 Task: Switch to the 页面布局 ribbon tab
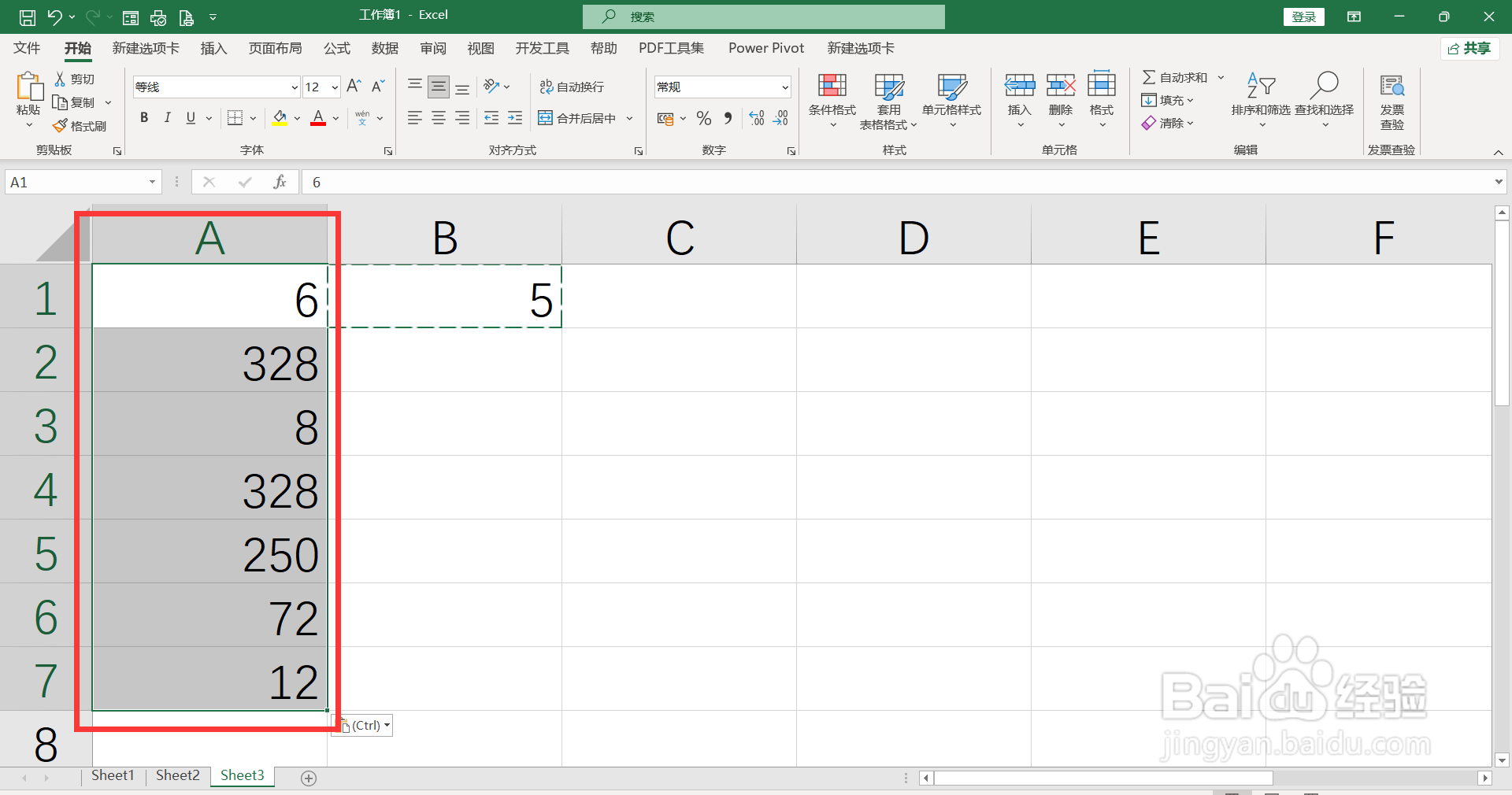(x=276, y=48)
